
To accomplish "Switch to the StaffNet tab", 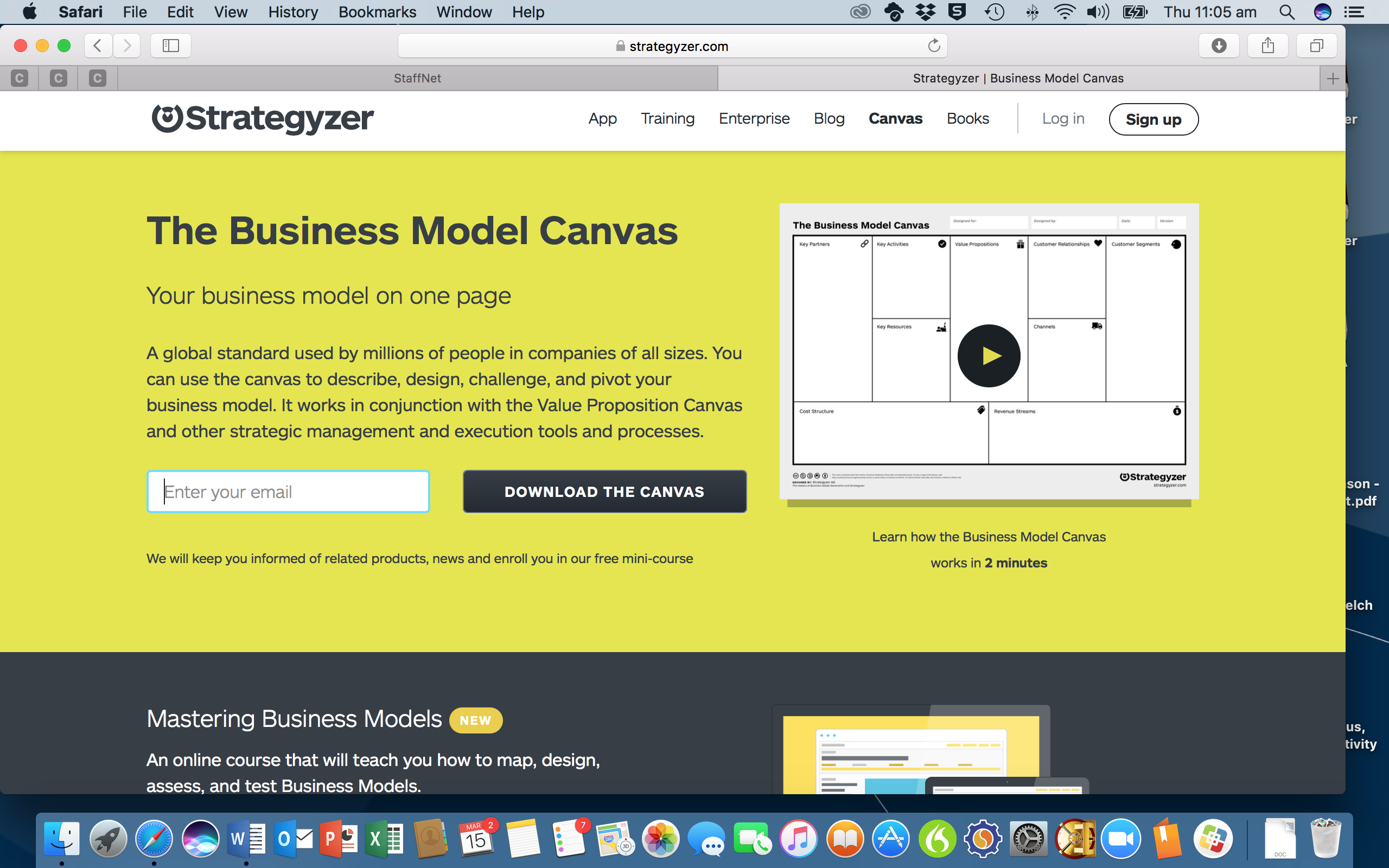I will point(417,78).
